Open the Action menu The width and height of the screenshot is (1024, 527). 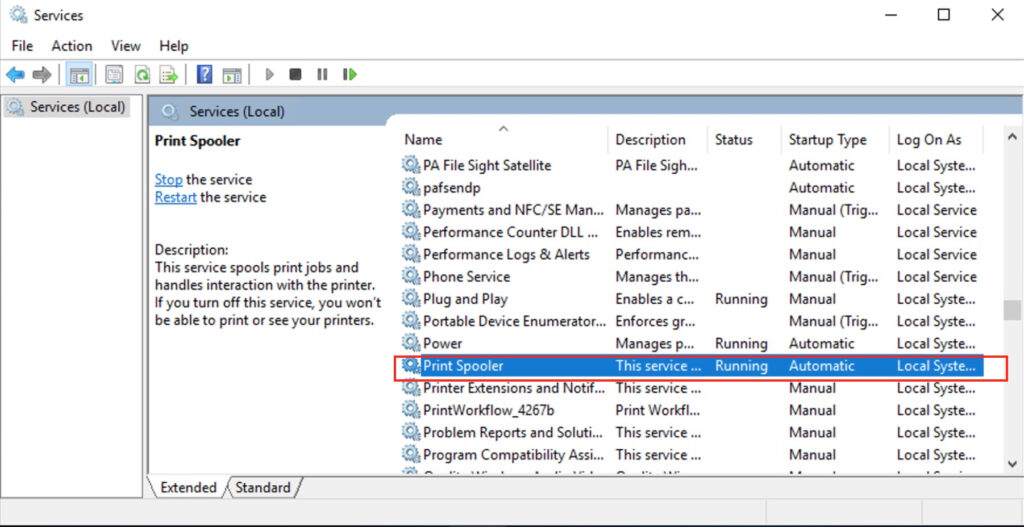coord(72,46)
